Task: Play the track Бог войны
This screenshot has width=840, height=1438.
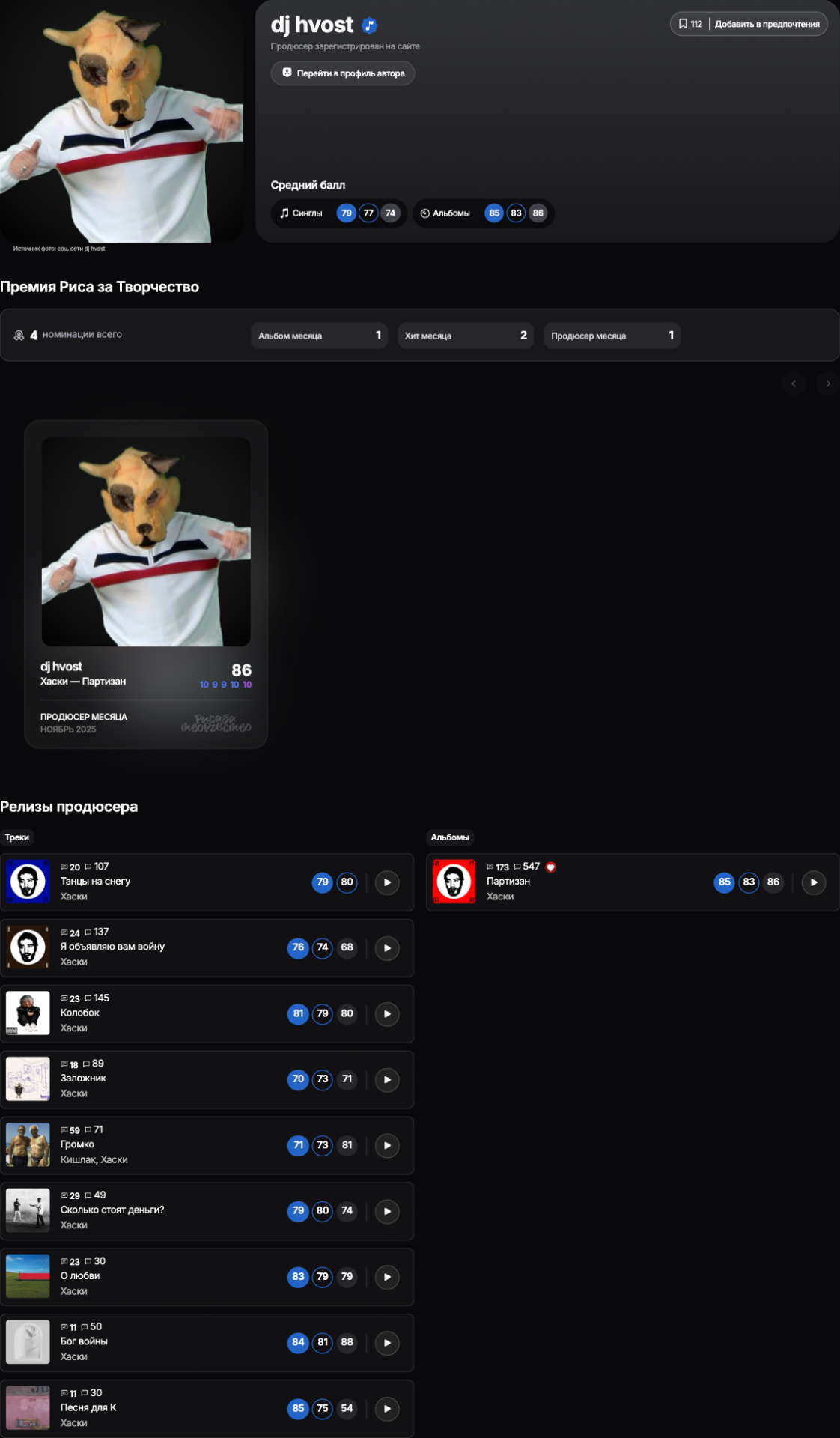Action: point(387,1343)
